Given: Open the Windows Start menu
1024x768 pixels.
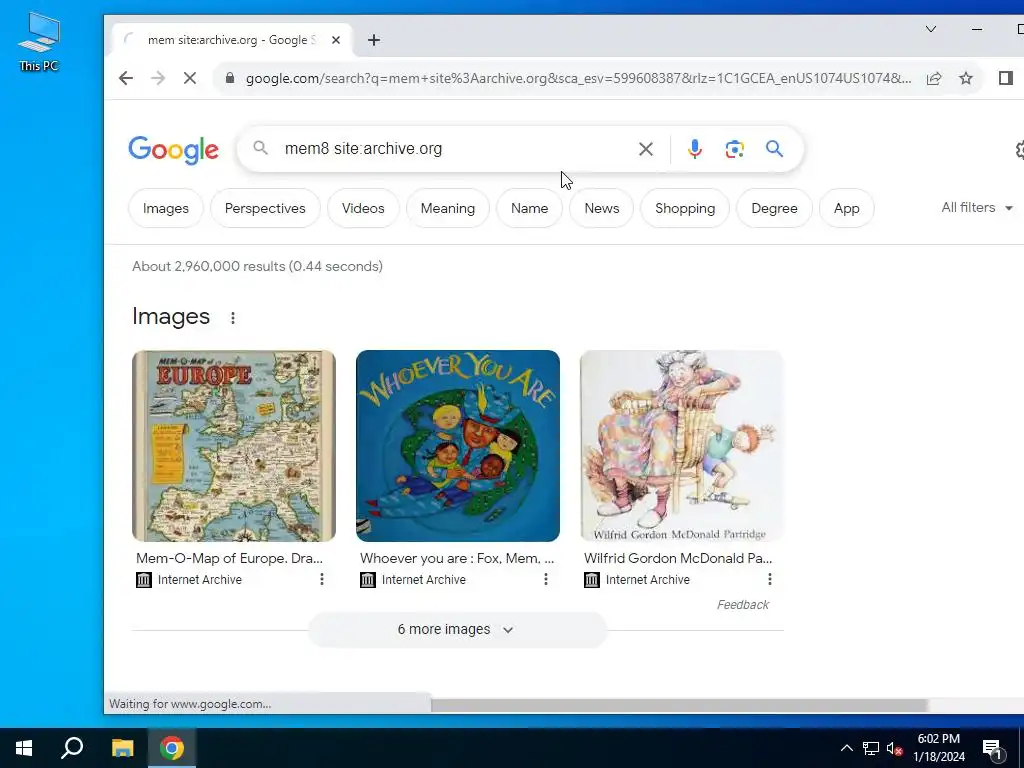Looking at the screenshot, I should tap(24, 748).
